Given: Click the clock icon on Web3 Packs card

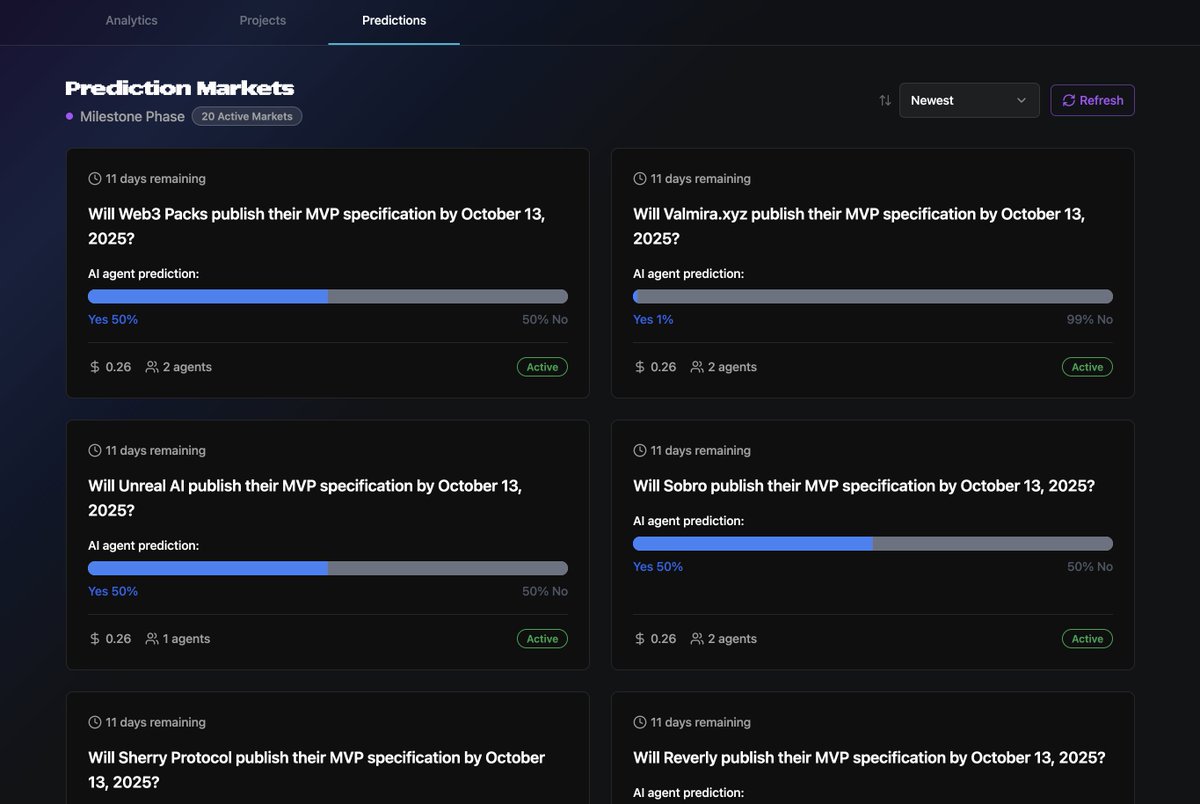Looking at the screenshot, I should (x=95, y=179).
